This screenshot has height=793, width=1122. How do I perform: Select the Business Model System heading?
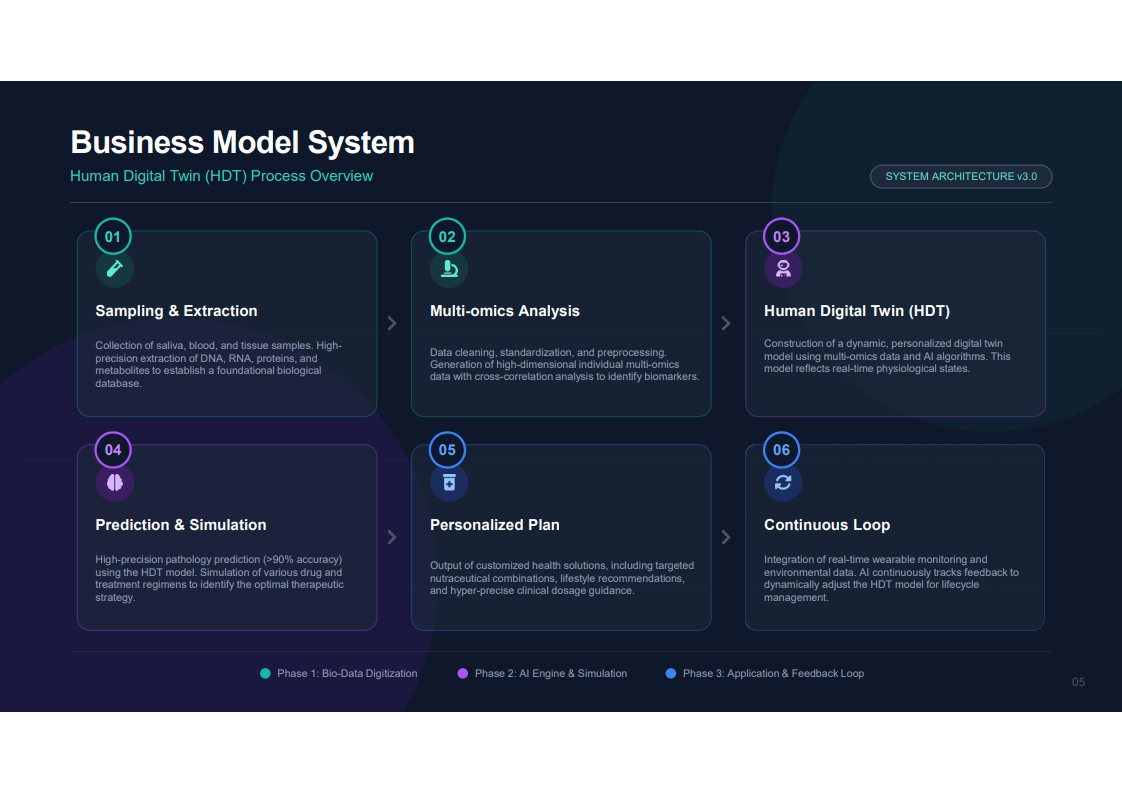coord(243,142)
